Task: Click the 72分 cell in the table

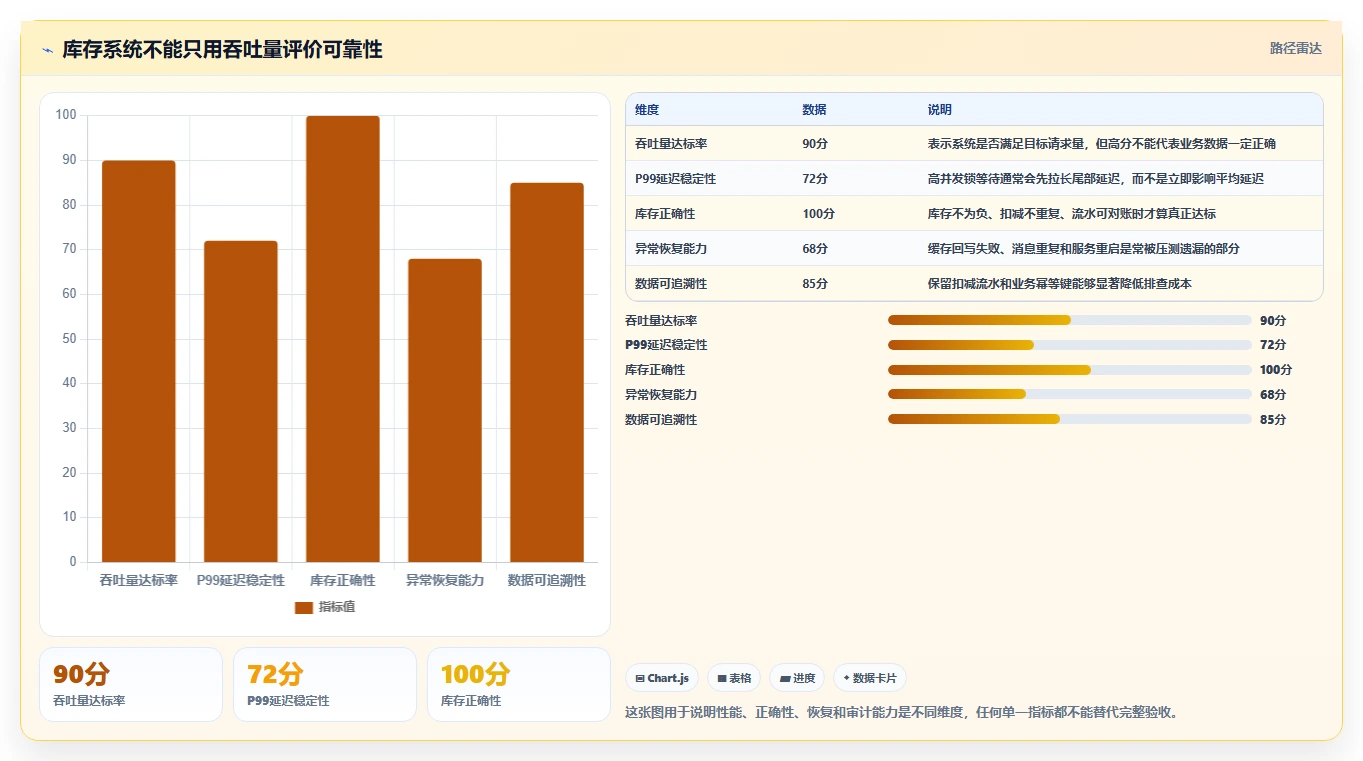Action: (815, 179)
